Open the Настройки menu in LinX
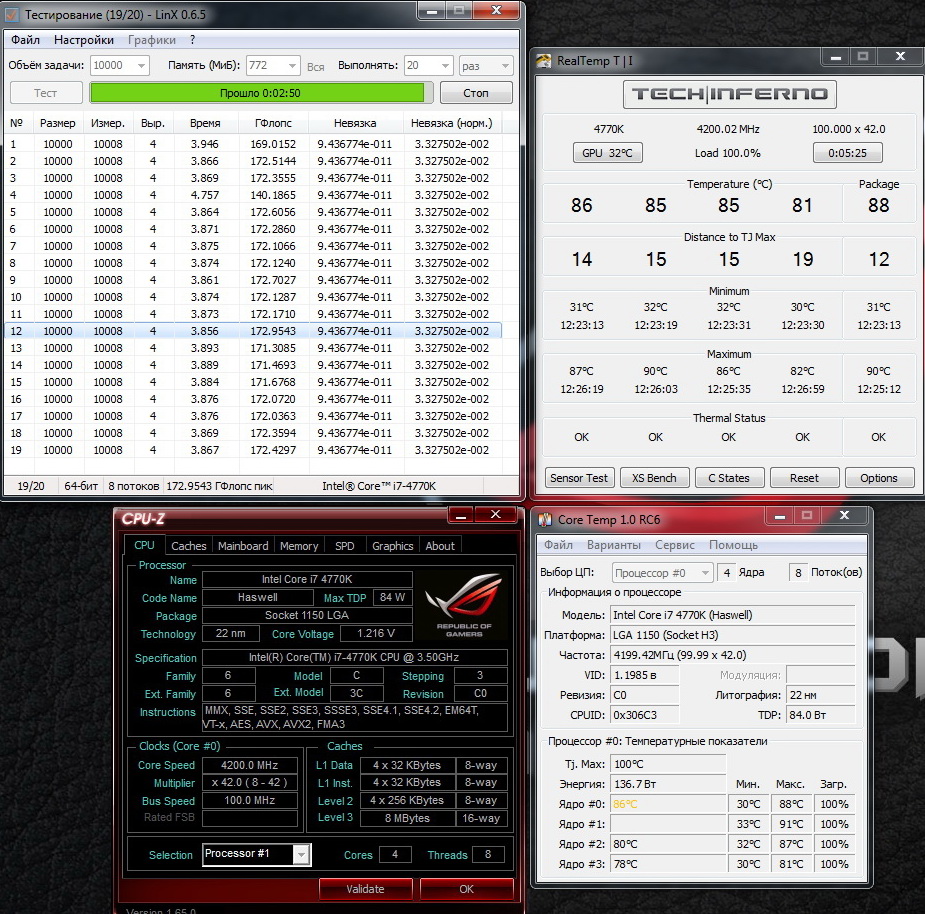The image size is (925, 914). coord(84,40)
